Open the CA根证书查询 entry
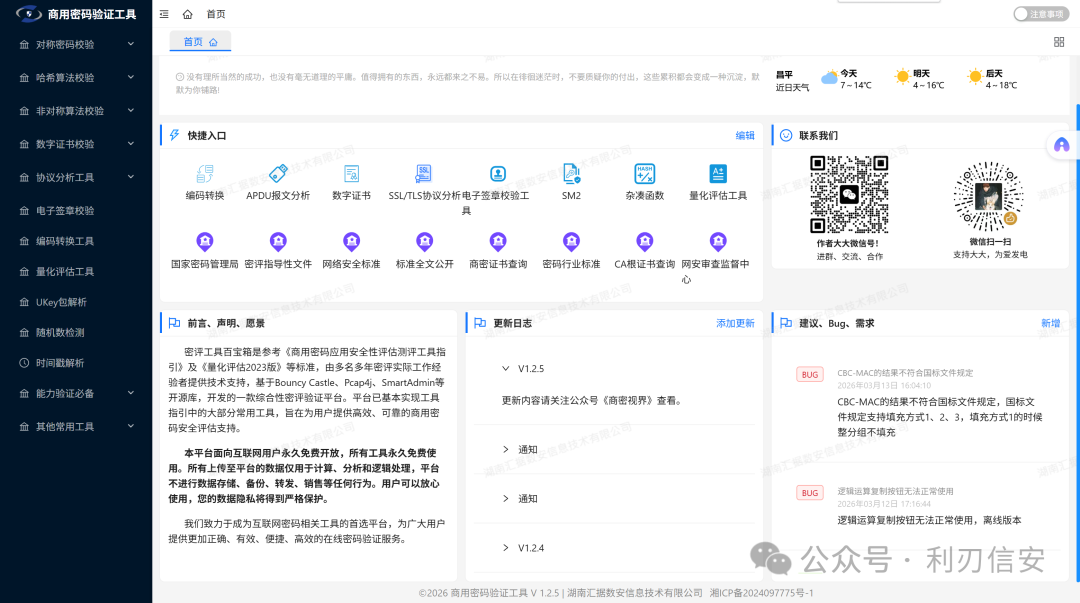 click(x=644, y=246)
